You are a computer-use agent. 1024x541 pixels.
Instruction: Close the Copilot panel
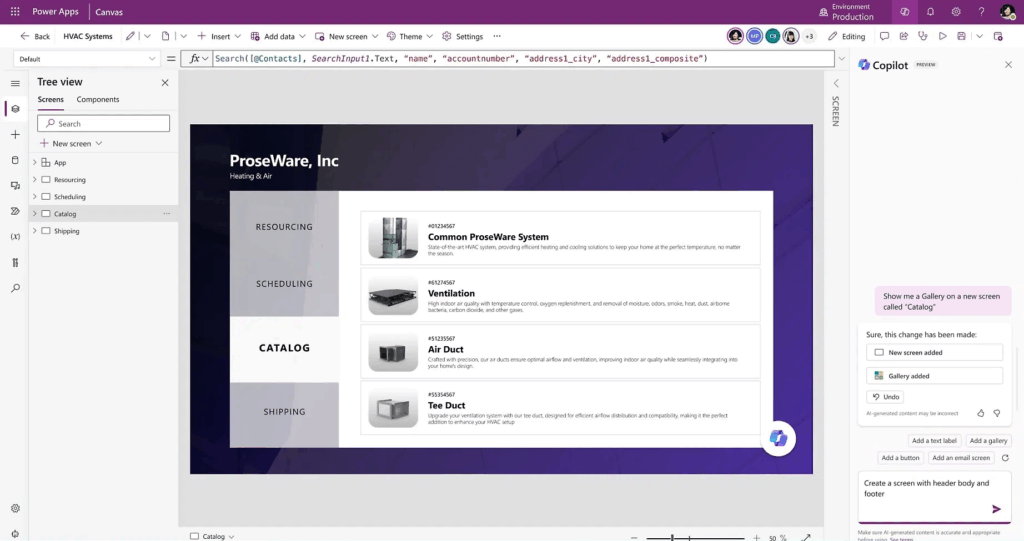(1008, 65)
